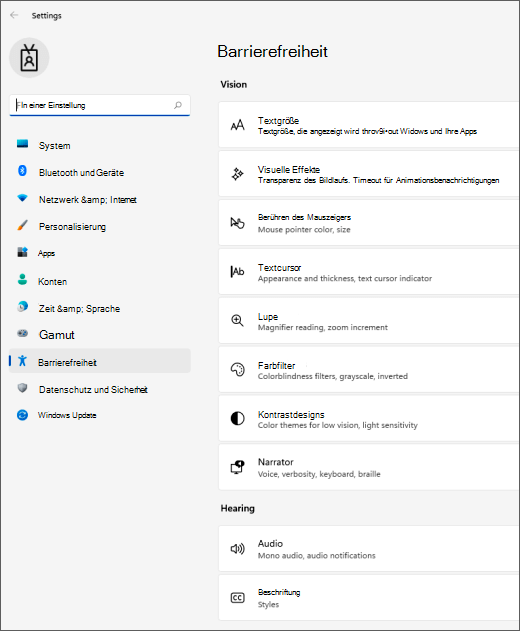The height and width of the screenshot is (631, 520).
Task: Select Windows Update label
Action: click(x=67, y=415)
